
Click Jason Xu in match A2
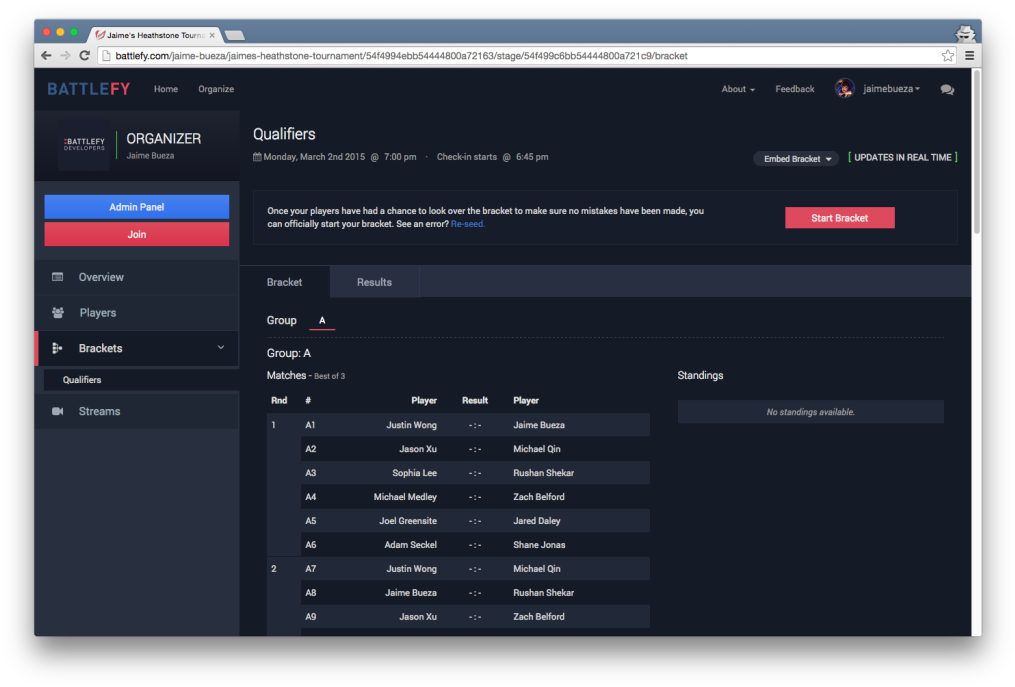click(x=418, y=449)
